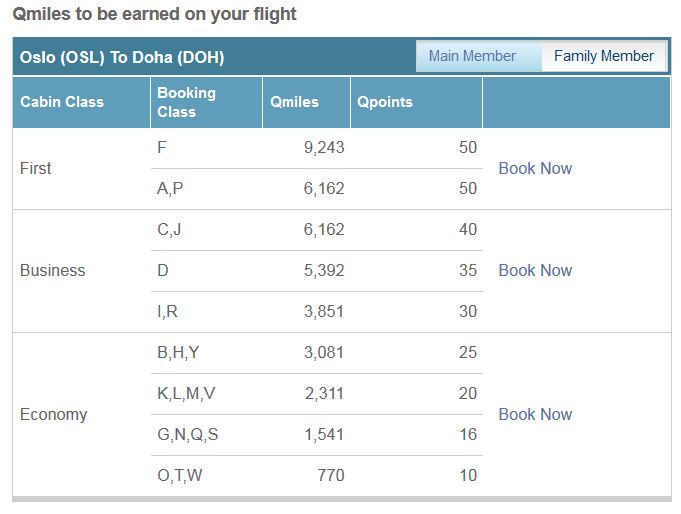
Task: Select the 9,243 Qmiles value for class F
Action: 324,147
